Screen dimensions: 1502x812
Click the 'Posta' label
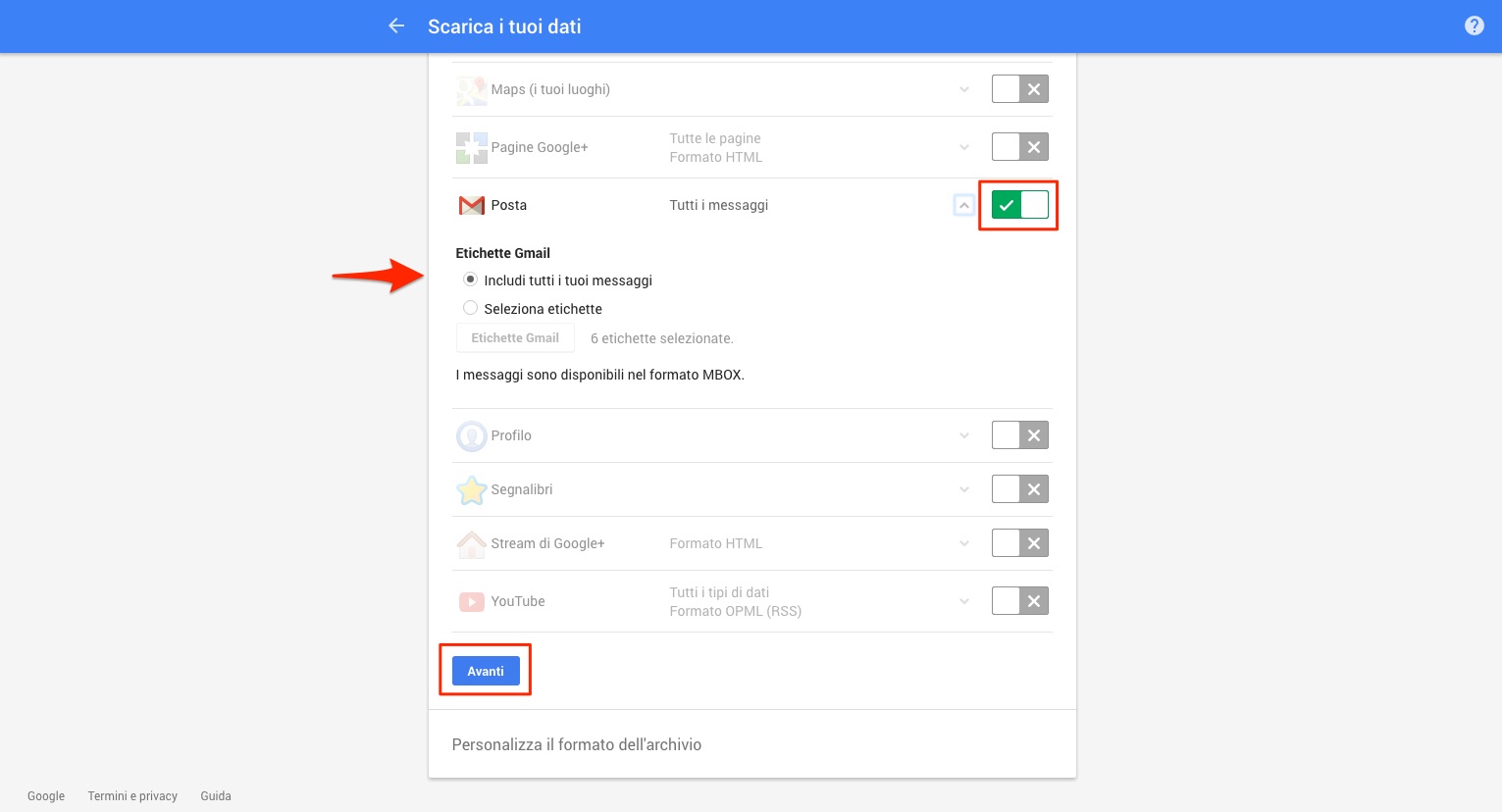(509, 205)
